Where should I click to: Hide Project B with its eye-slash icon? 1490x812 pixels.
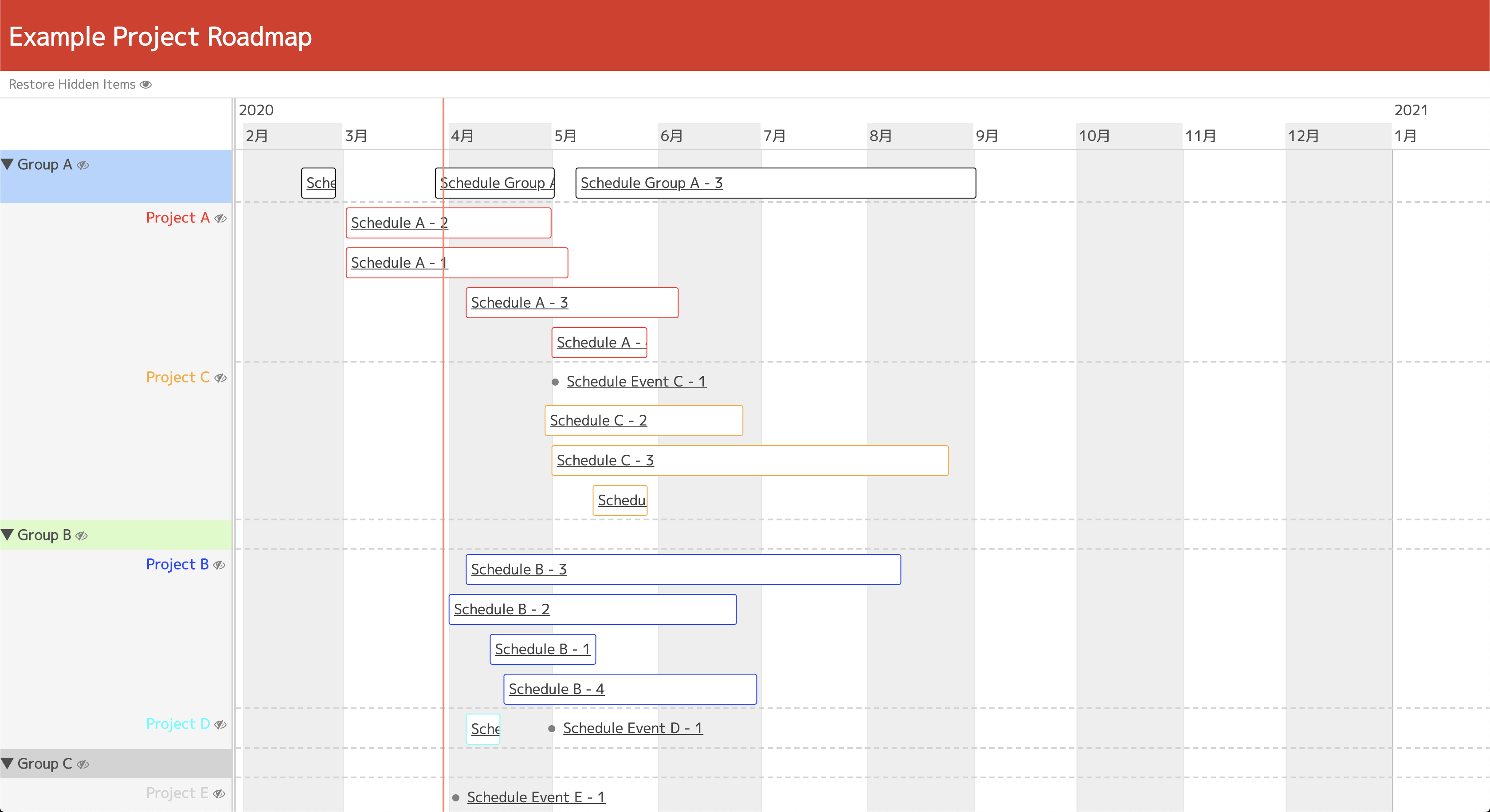(219, 565)
